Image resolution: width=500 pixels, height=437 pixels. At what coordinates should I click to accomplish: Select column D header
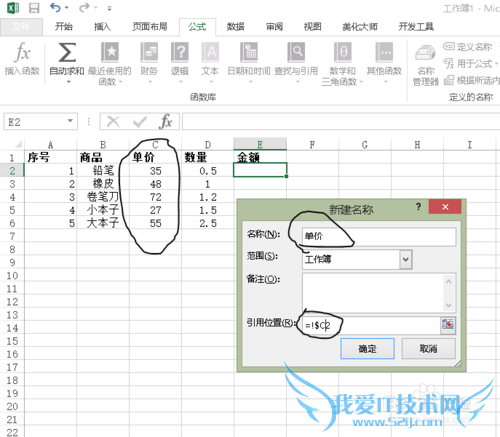pos(208,145)
